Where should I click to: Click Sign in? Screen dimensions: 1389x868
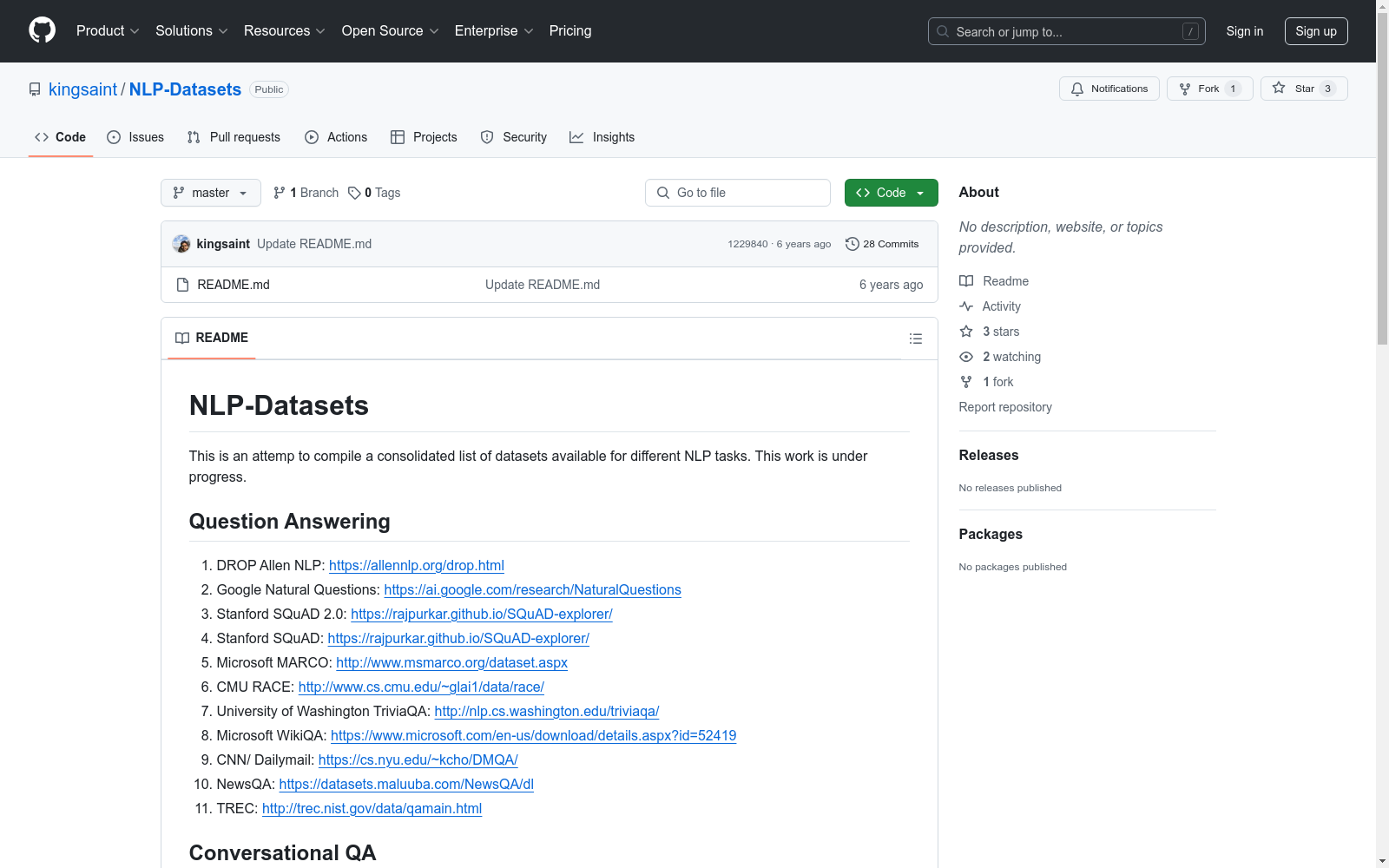(1245, 31)
